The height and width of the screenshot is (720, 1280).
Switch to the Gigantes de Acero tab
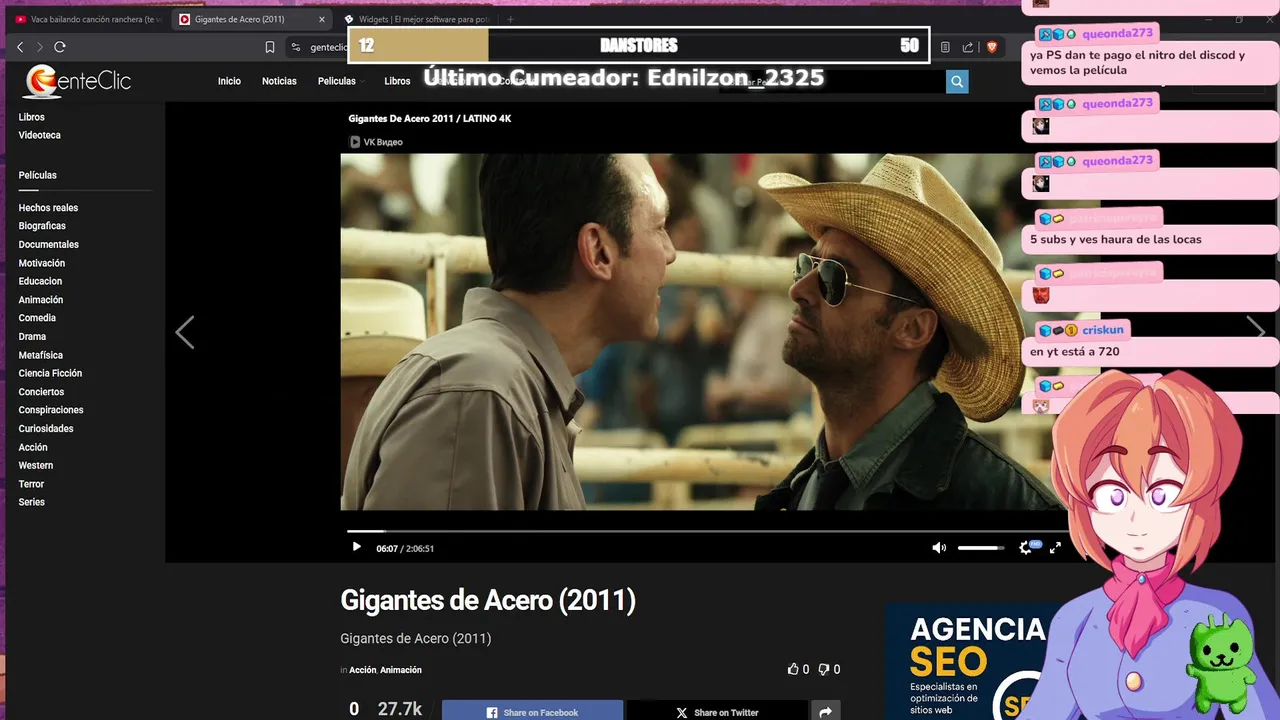252,19
